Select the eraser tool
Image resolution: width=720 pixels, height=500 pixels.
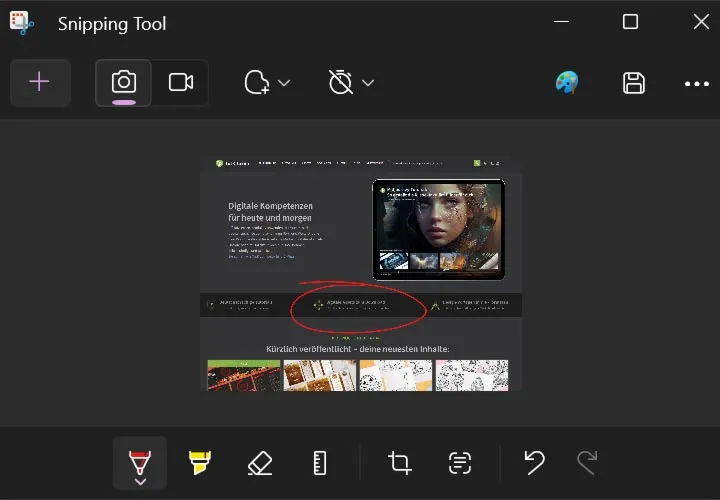260,463
